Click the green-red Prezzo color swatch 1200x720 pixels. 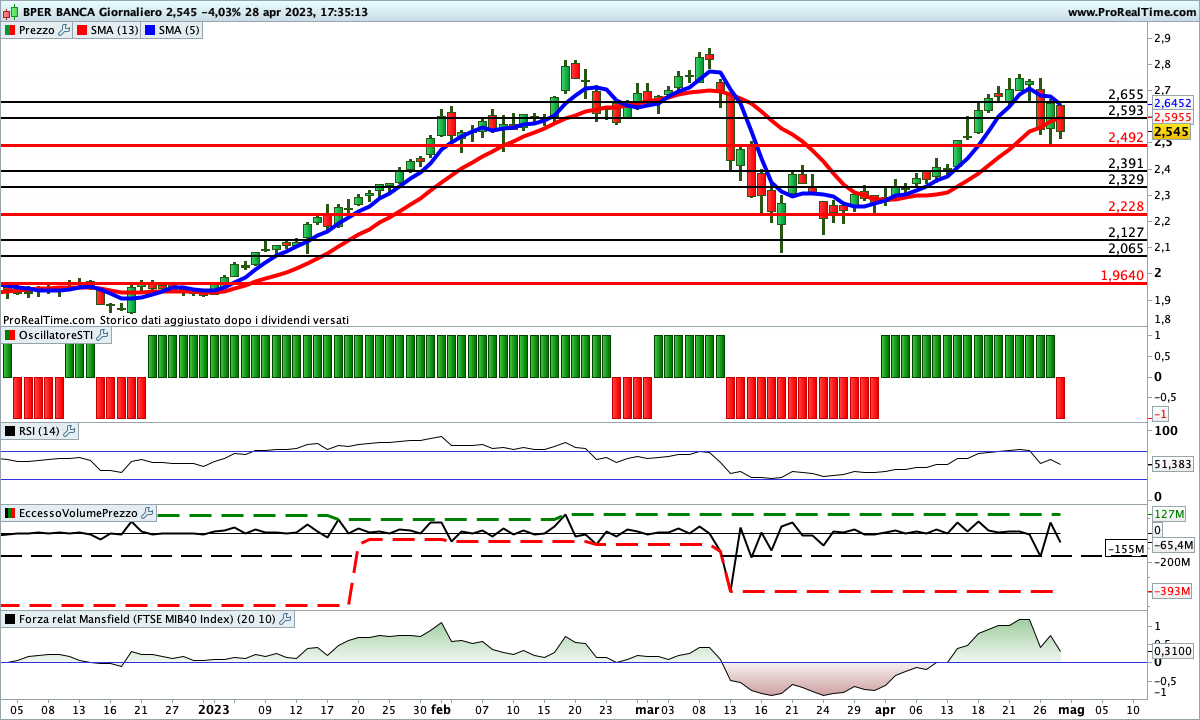click(10, 30)
